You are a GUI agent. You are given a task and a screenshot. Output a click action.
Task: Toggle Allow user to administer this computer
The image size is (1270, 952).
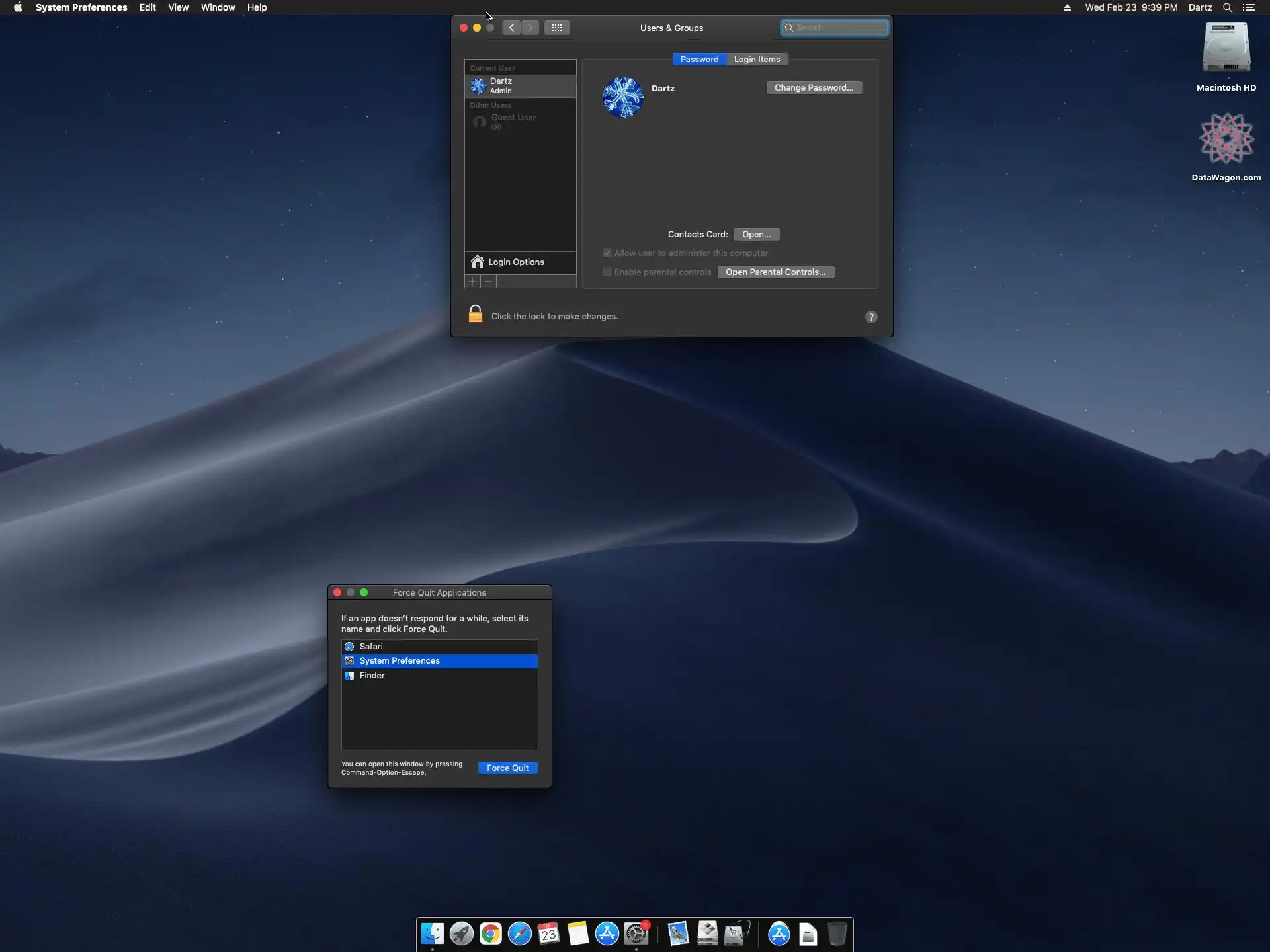tap(607, 253)
